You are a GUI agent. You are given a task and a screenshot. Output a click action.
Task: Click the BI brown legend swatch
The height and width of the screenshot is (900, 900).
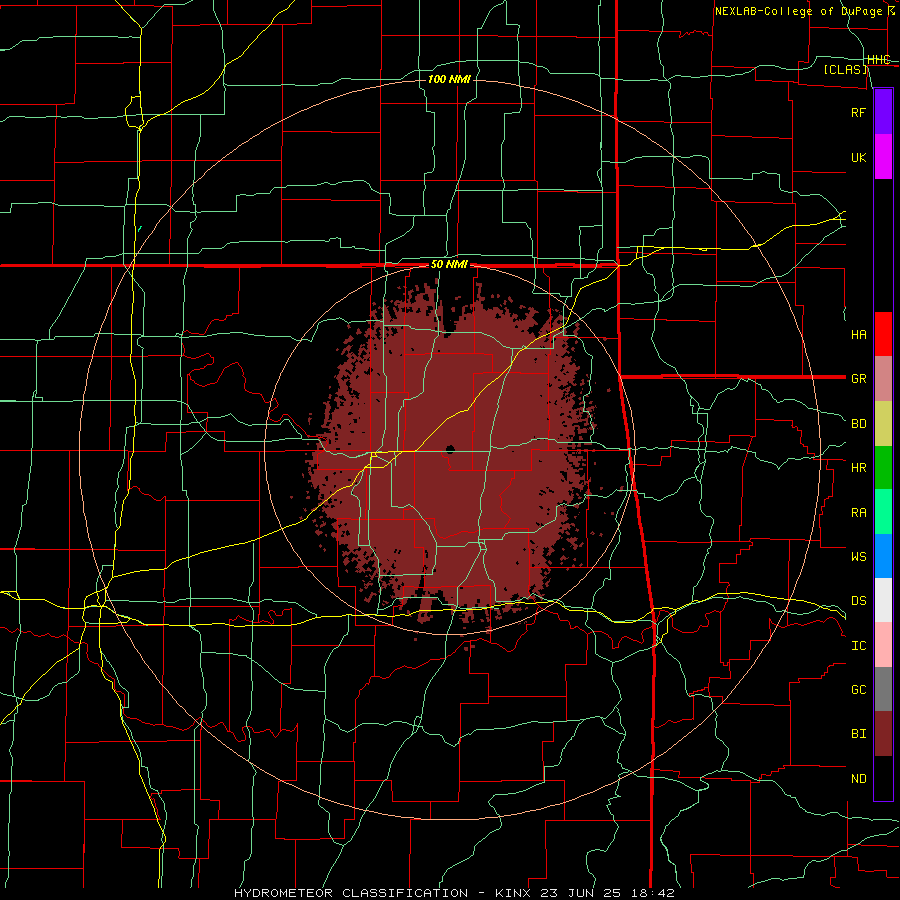[x=883, y=734]
